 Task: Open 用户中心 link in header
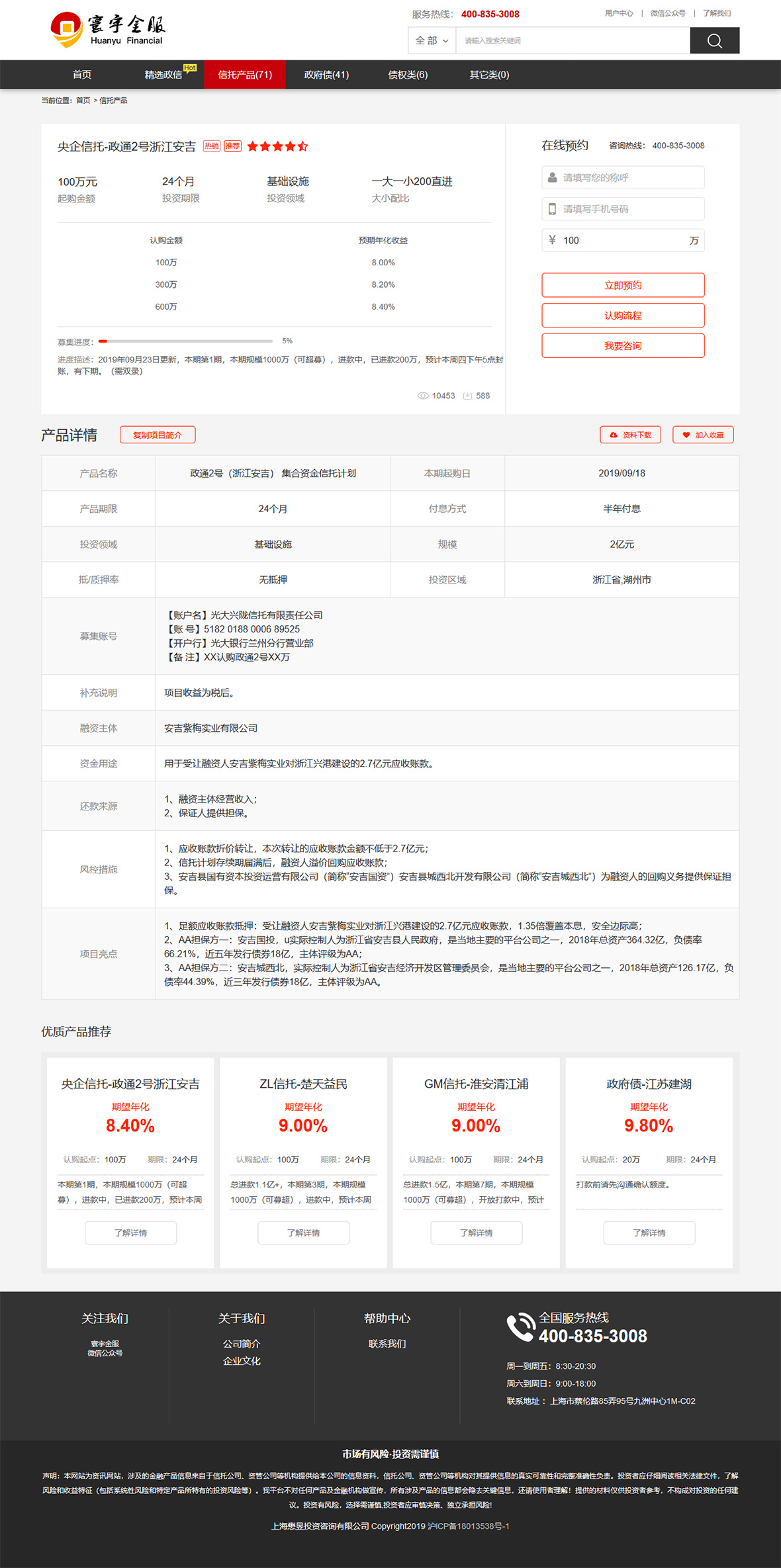click(x=619, y=13)
